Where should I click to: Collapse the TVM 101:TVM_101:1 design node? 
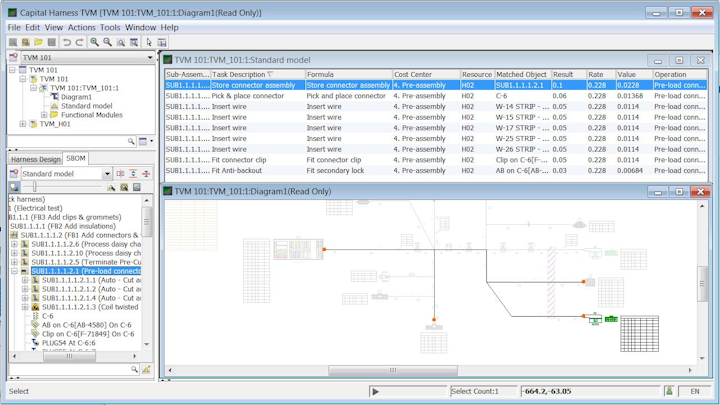pos(34,88)
